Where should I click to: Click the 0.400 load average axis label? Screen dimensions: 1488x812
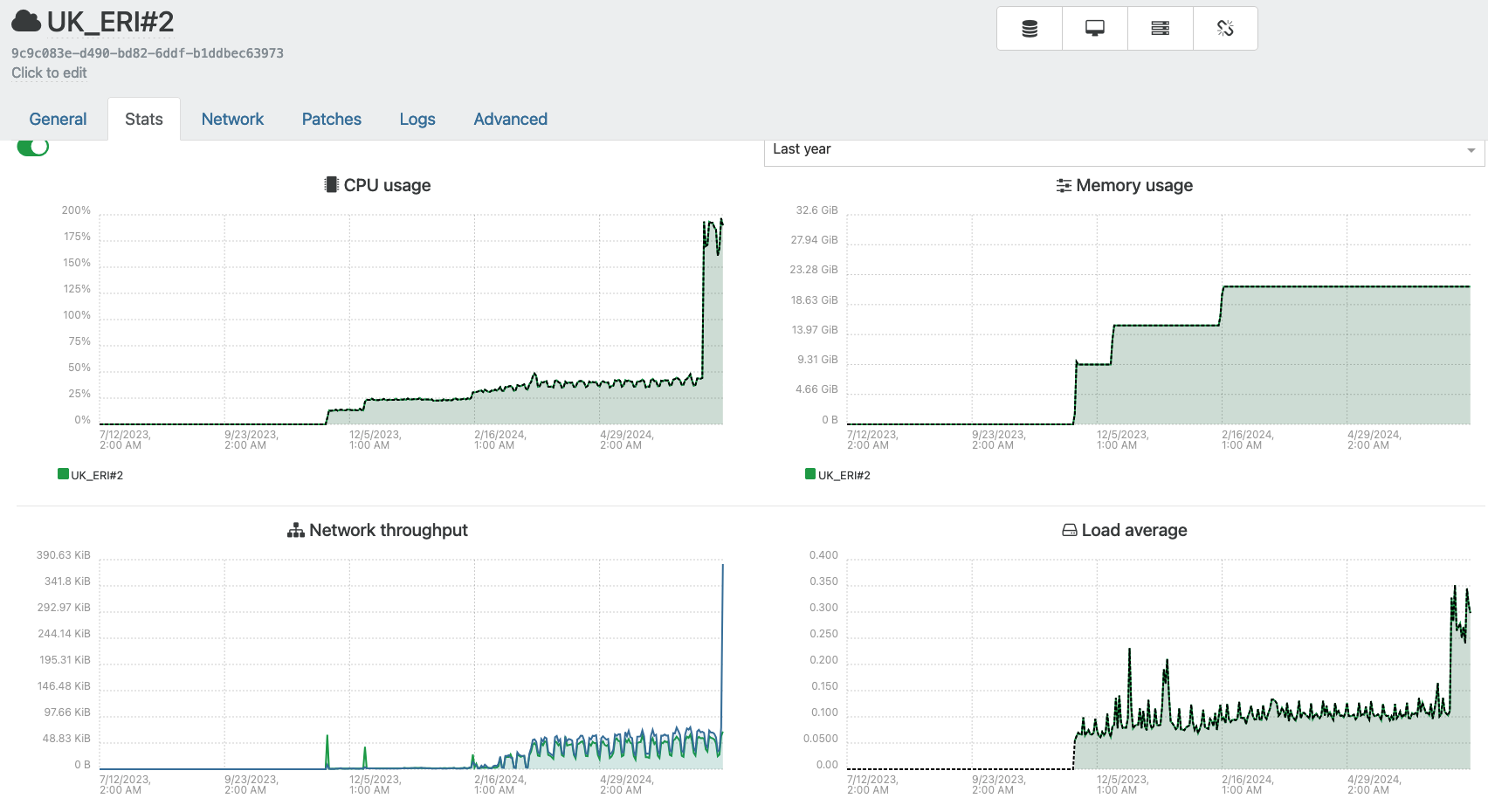coord(823,555)
